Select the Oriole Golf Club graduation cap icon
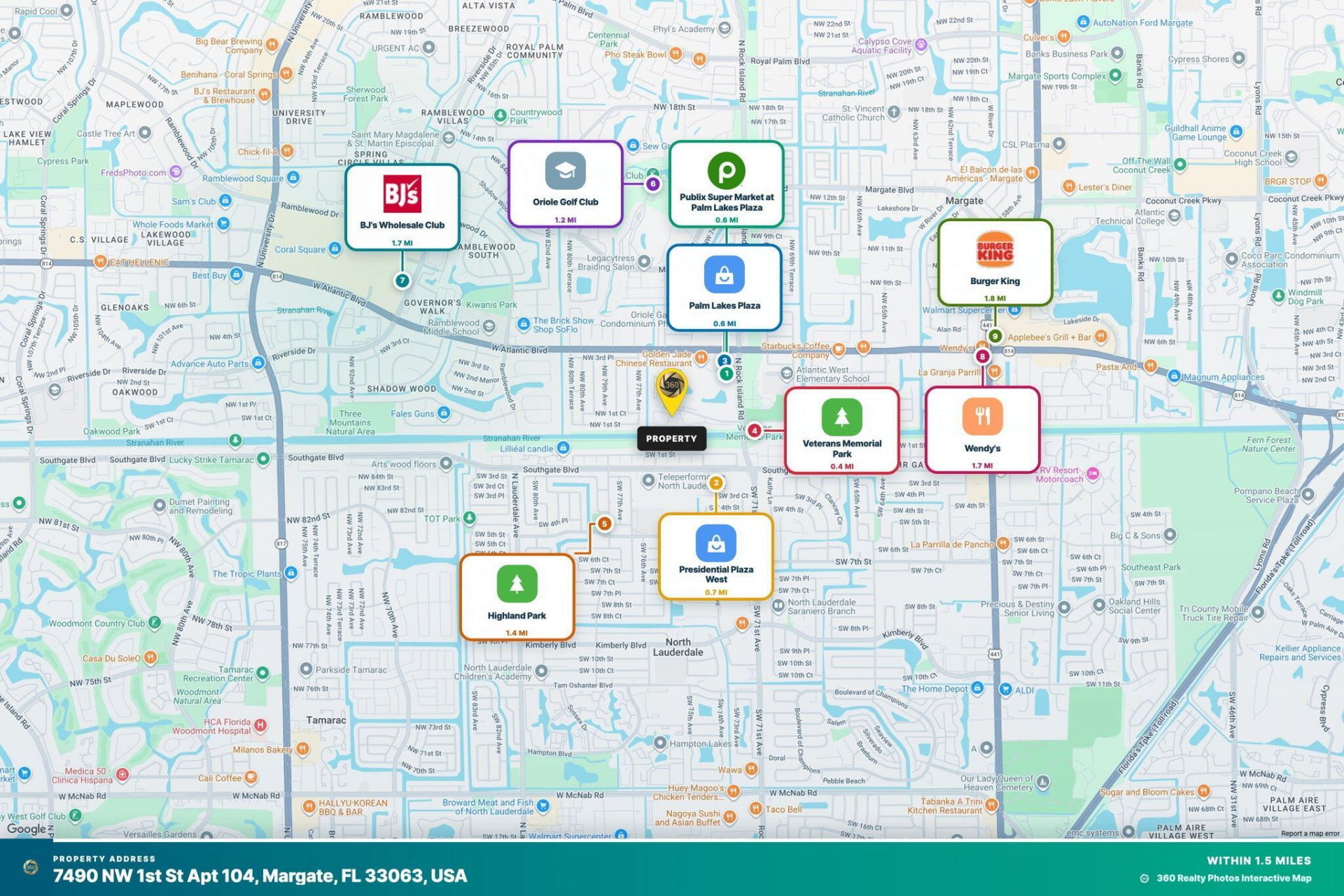This screenshot has height=896, width=1344. pyautogui.click(x=566, y=171)
